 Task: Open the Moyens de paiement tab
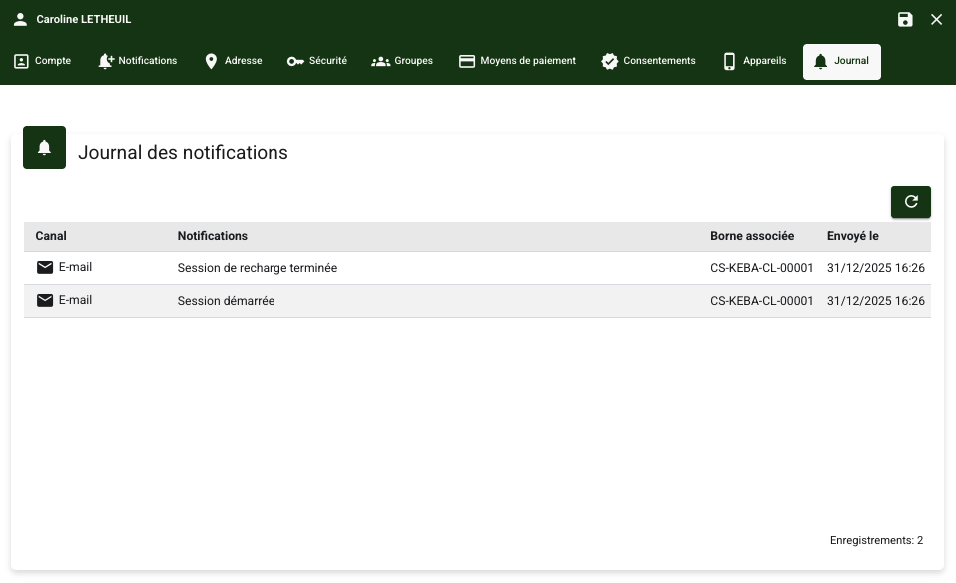coord(517,61)
